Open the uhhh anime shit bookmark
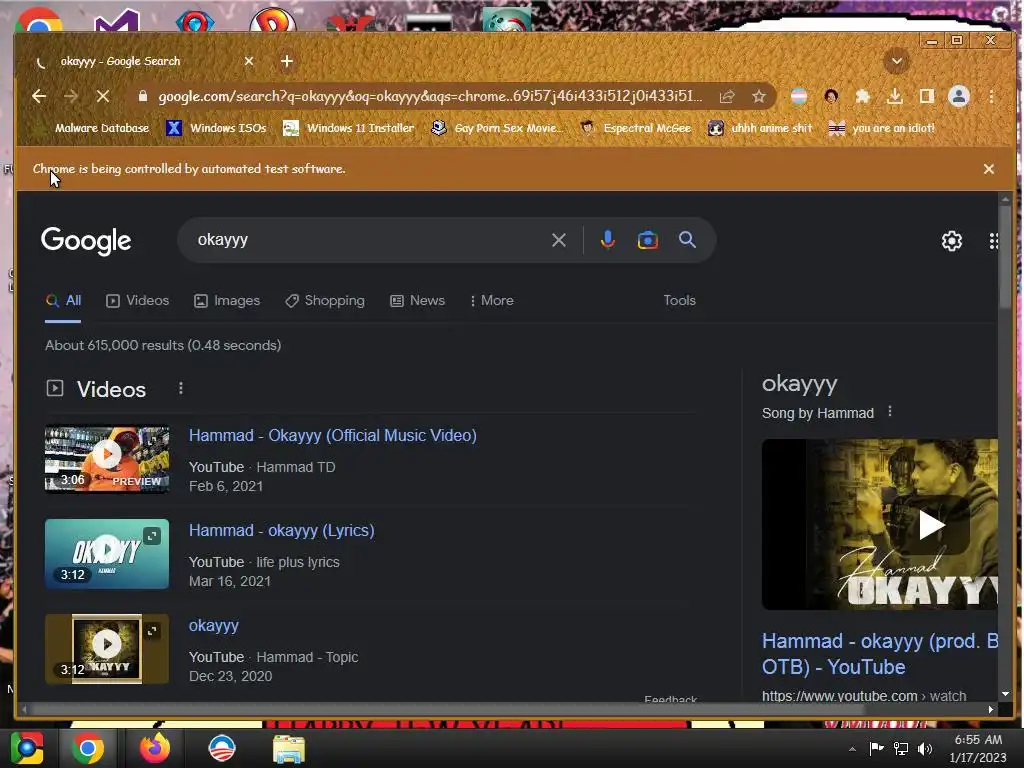 760,128
